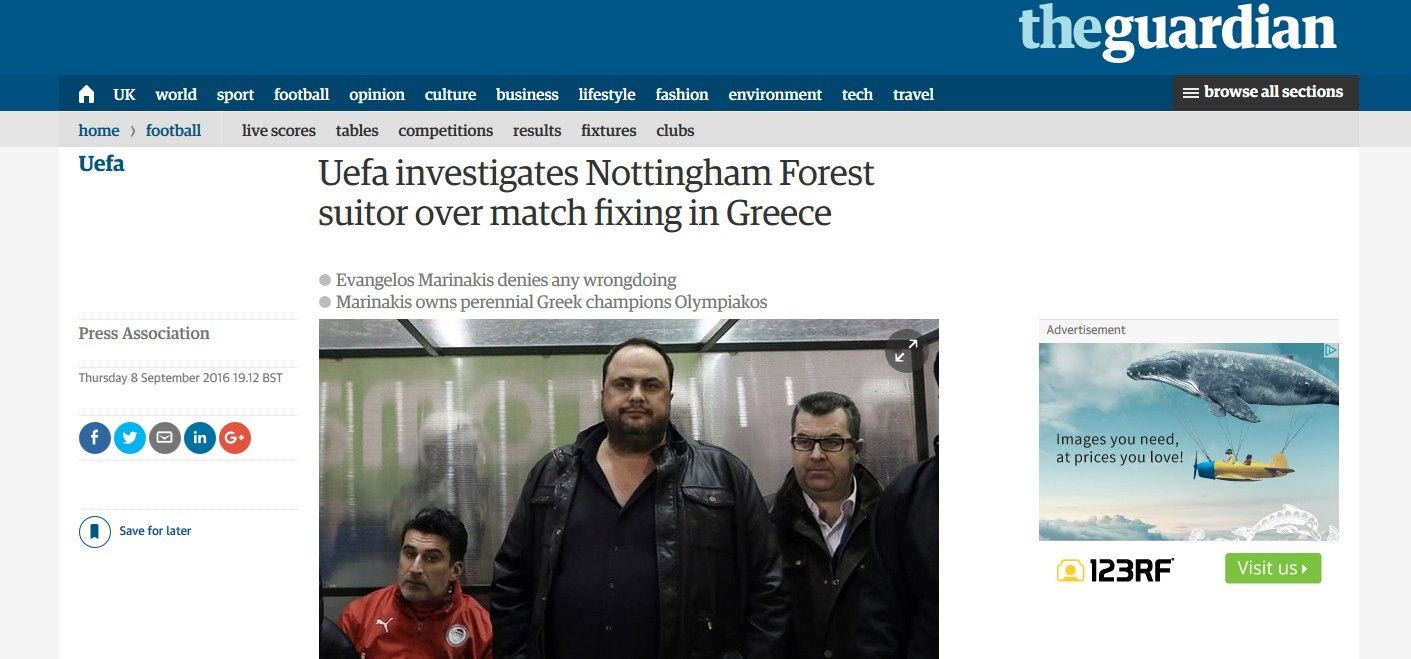Share article via email icon

click(x=165, y=438)
